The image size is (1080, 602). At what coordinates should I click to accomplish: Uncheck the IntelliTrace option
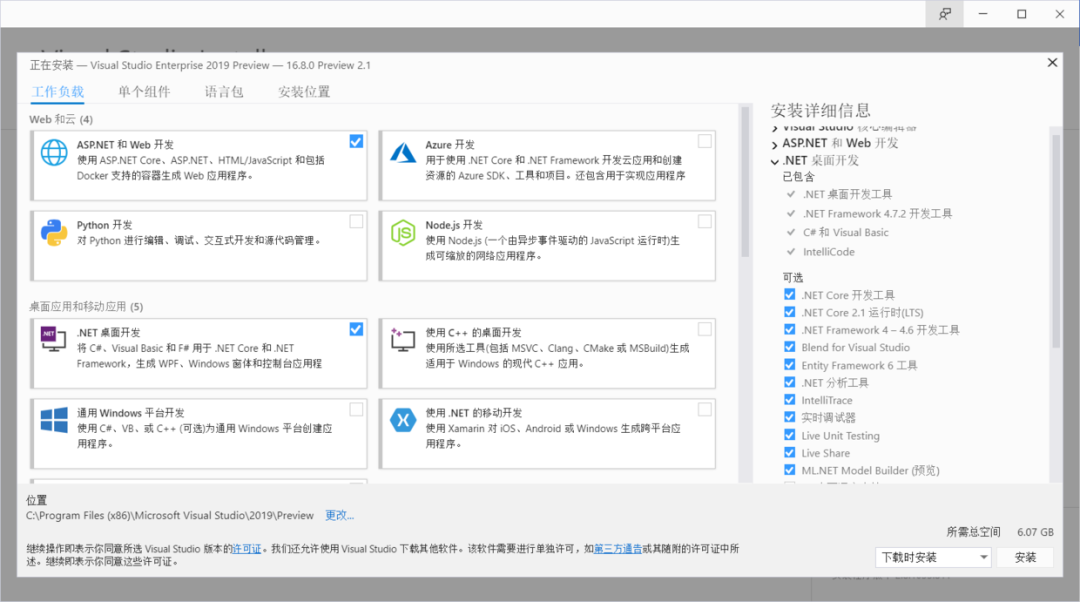[789, 400]
